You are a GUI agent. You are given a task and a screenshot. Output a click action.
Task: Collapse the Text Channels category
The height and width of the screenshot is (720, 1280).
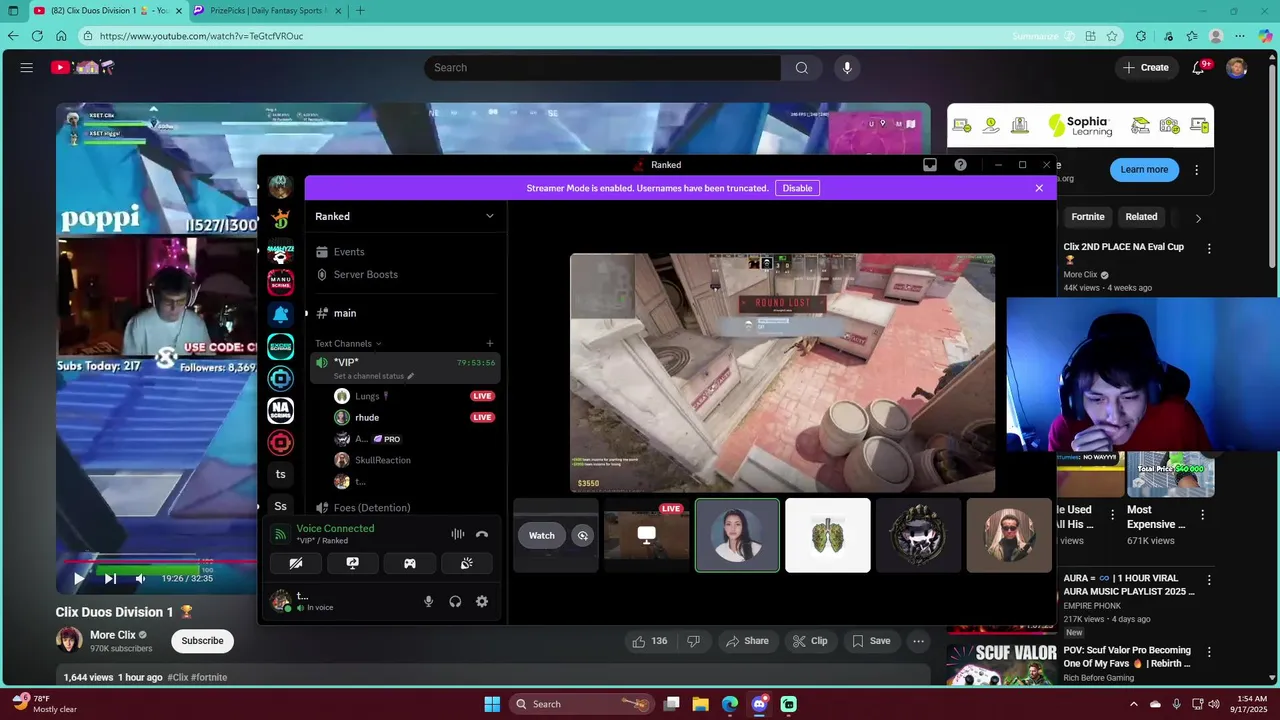point(348,343)
